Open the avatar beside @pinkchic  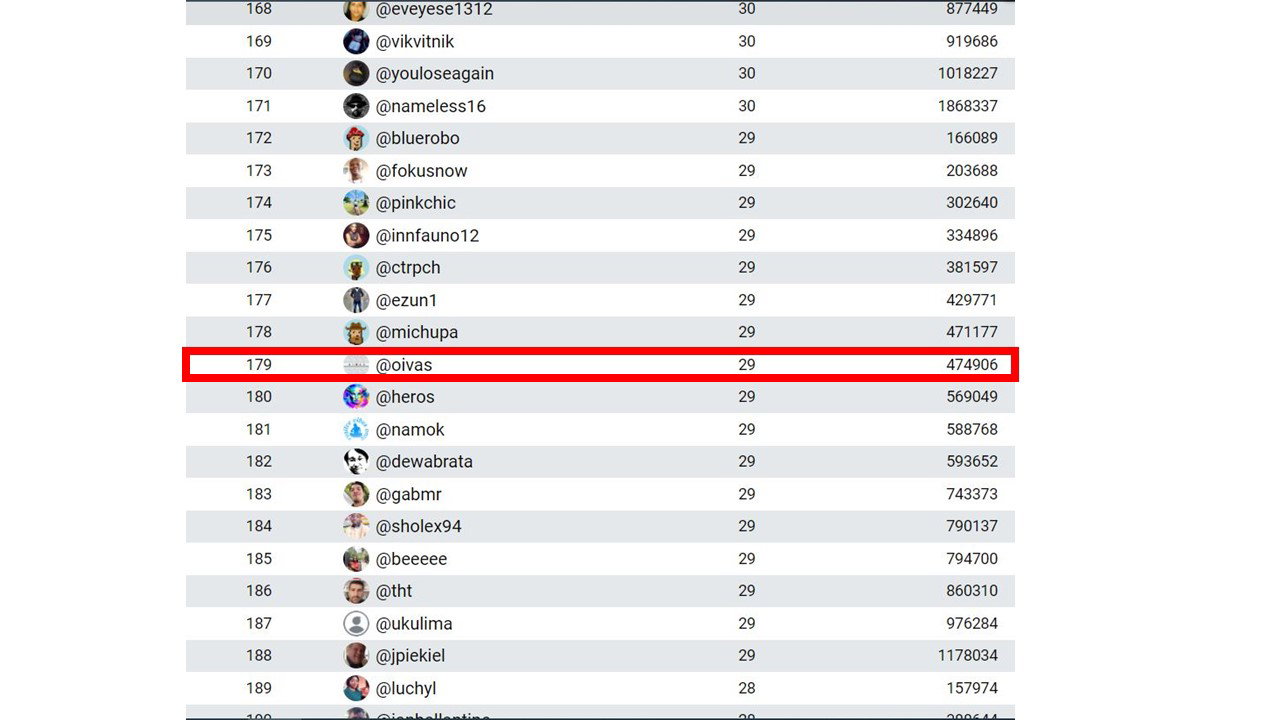point(356,203)
